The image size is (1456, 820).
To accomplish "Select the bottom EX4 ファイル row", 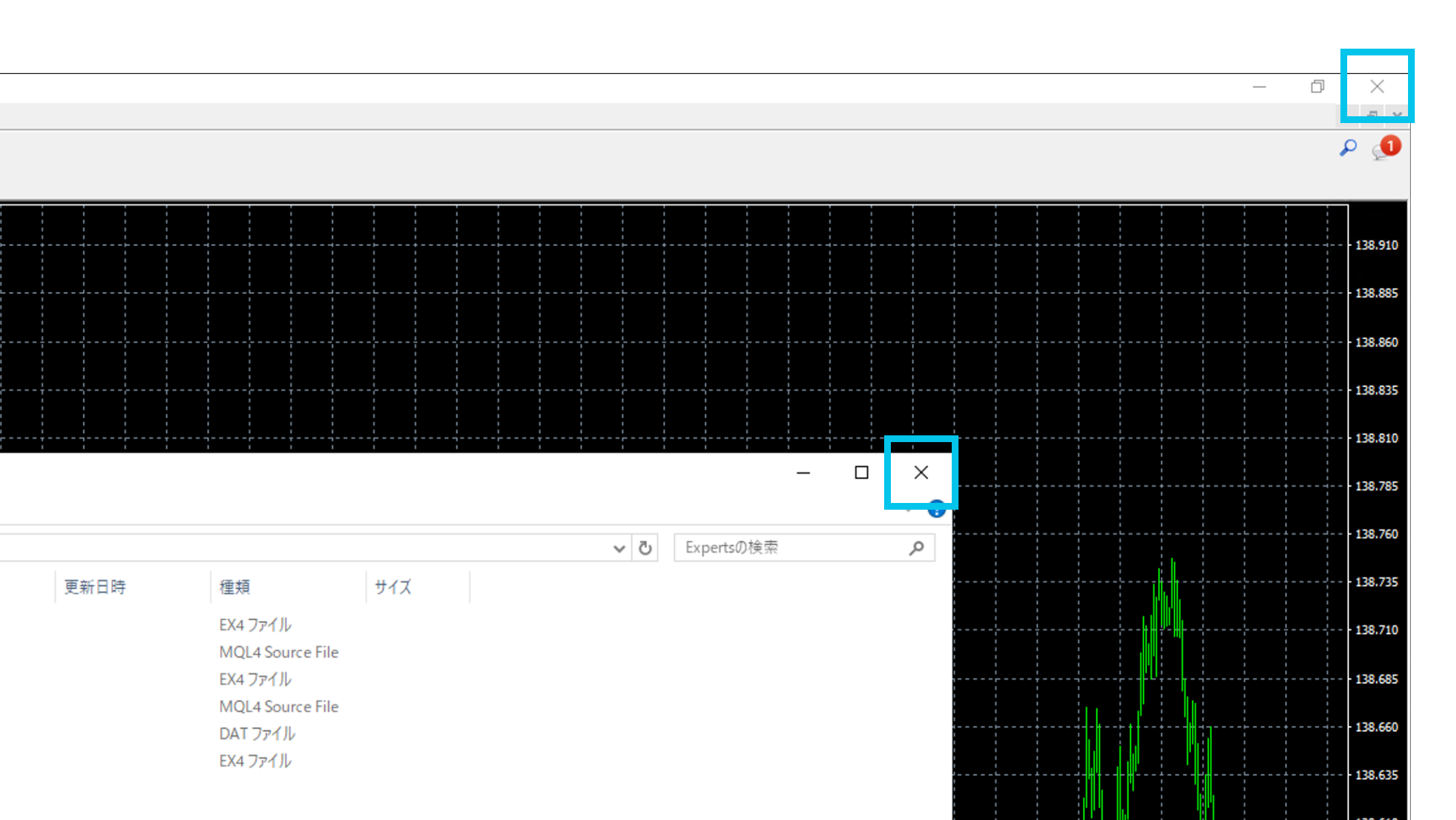I will pyautogui.click(x=256, y=761).
